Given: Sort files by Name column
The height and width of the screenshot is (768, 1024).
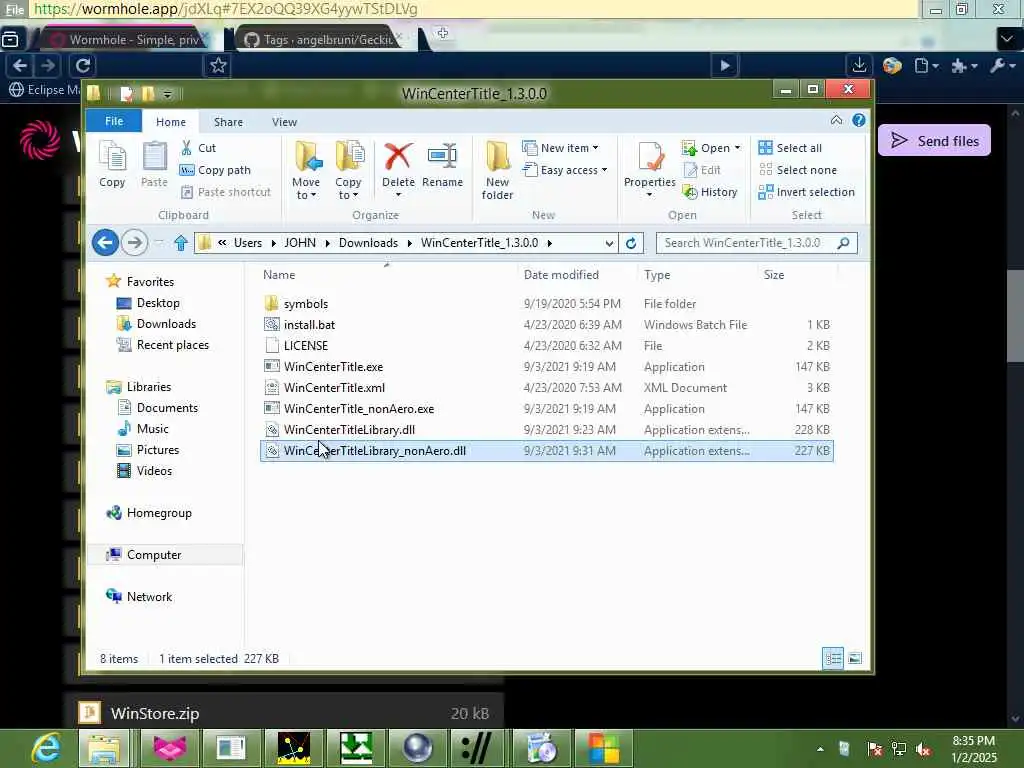Looking at the screenshot, I should click(x=279, y=275).
